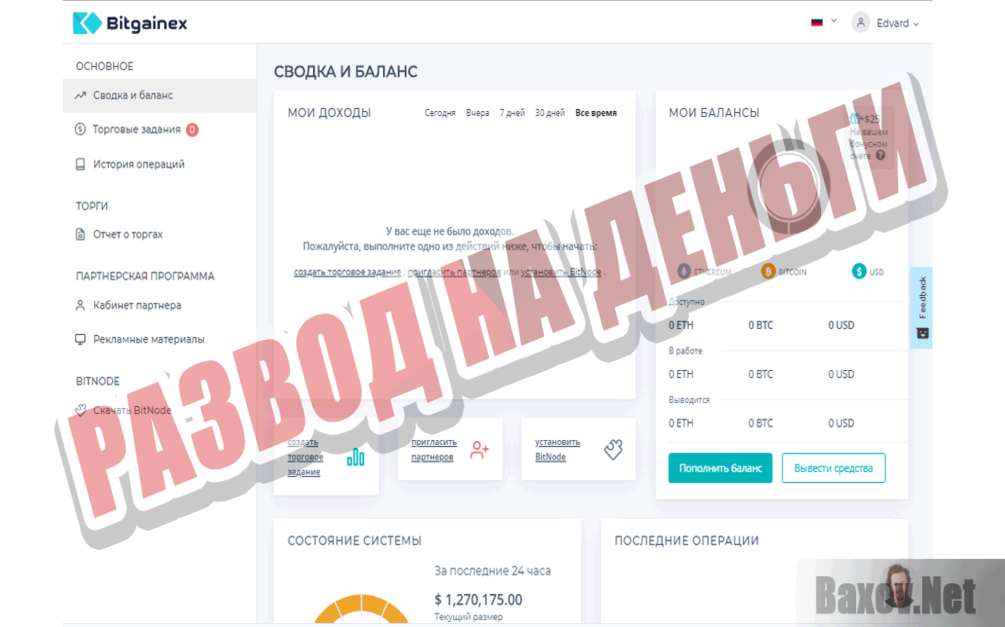Click the Пополнить баланс button
This screenshot has width=1005, height=627.
coord(720,468)
